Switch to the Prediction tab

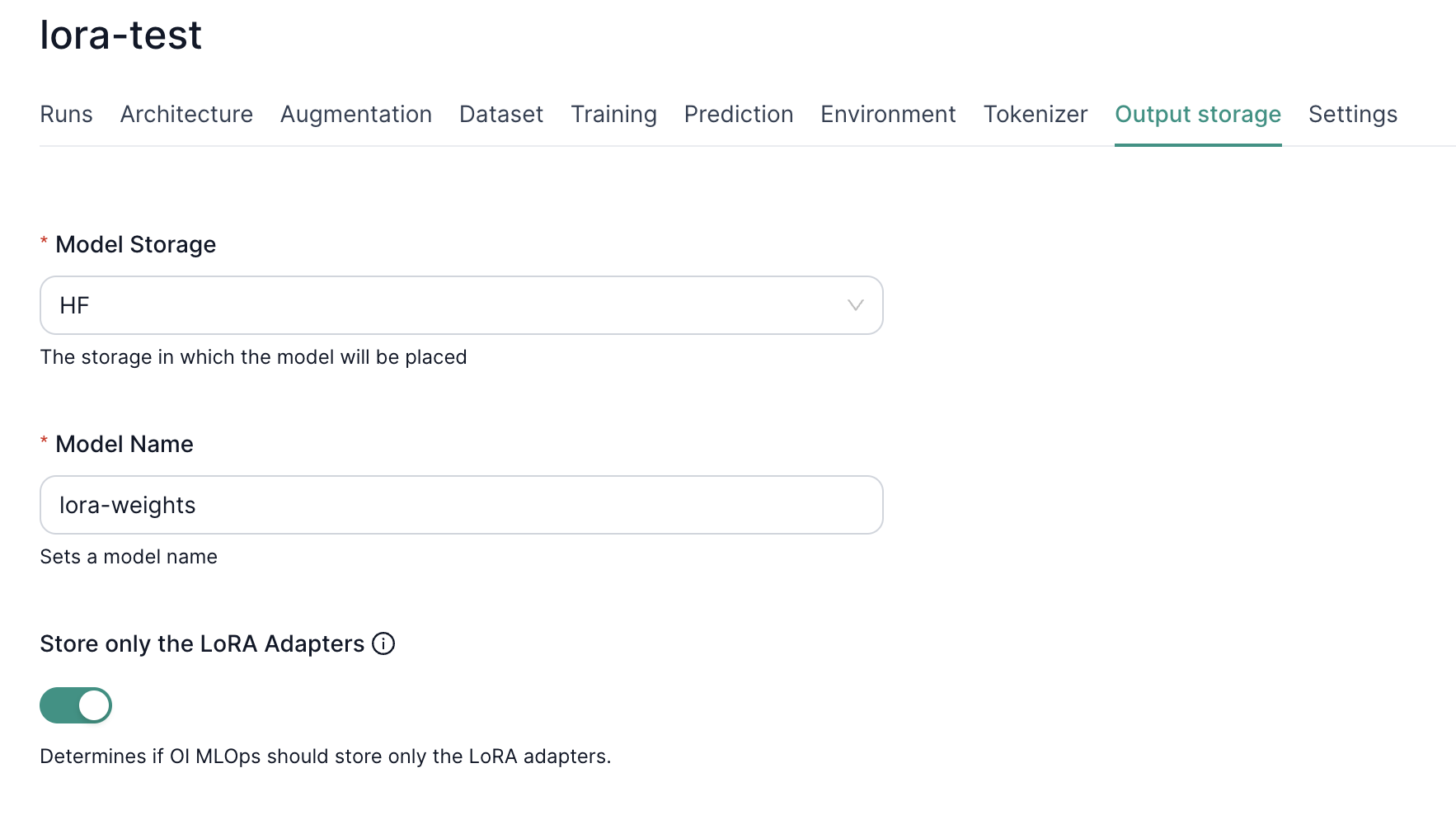[738, 115]
